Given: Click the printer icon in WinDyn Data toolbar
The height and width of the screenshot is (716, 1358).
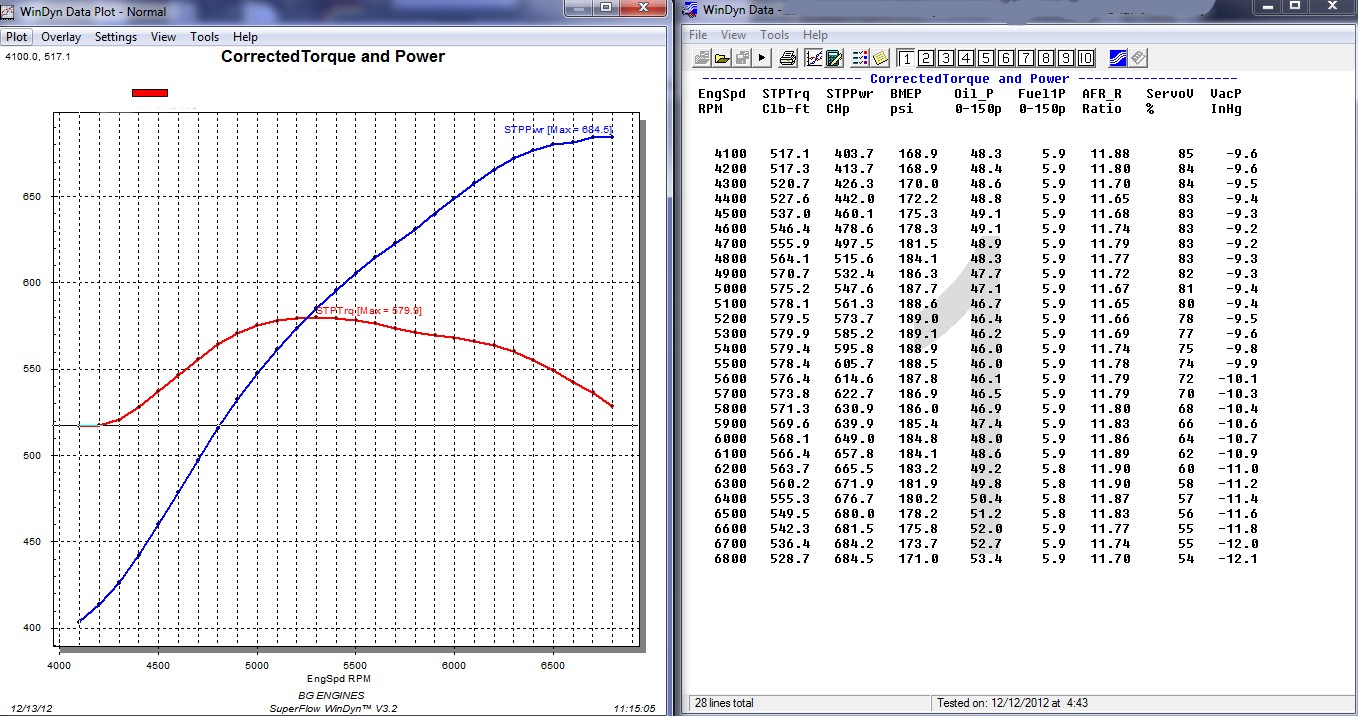Looking at the screenshot, I should [788, 57].
